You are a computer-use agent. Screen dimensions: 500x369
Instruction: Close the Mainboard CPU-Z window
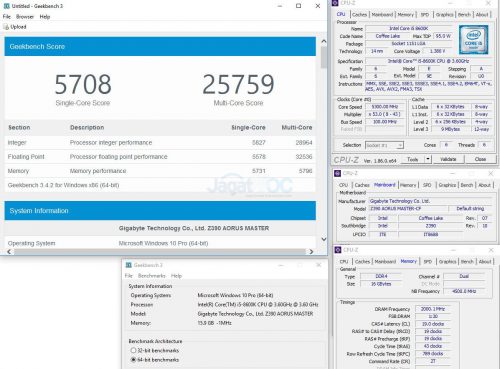tap(490, 173)
